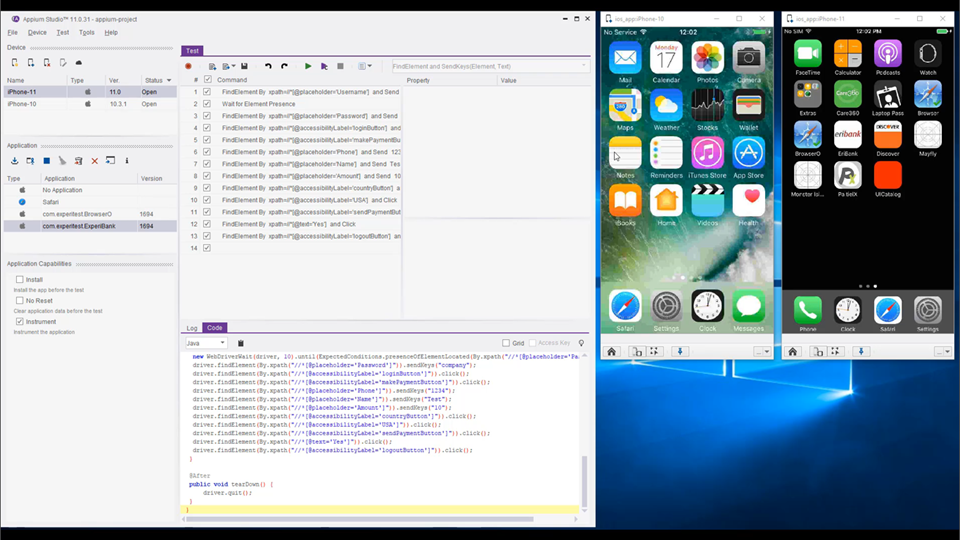
Task: Open the Device menu
Action: [37, 32]
